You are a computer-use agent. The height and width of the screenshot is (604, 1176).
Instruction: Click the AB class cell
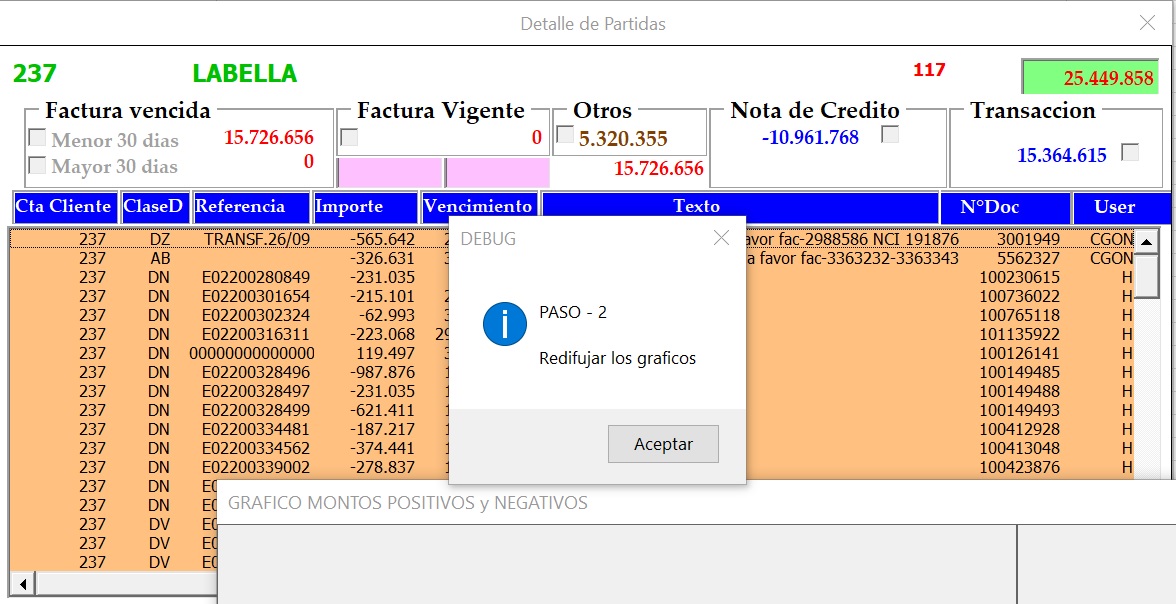pos(160,258)
